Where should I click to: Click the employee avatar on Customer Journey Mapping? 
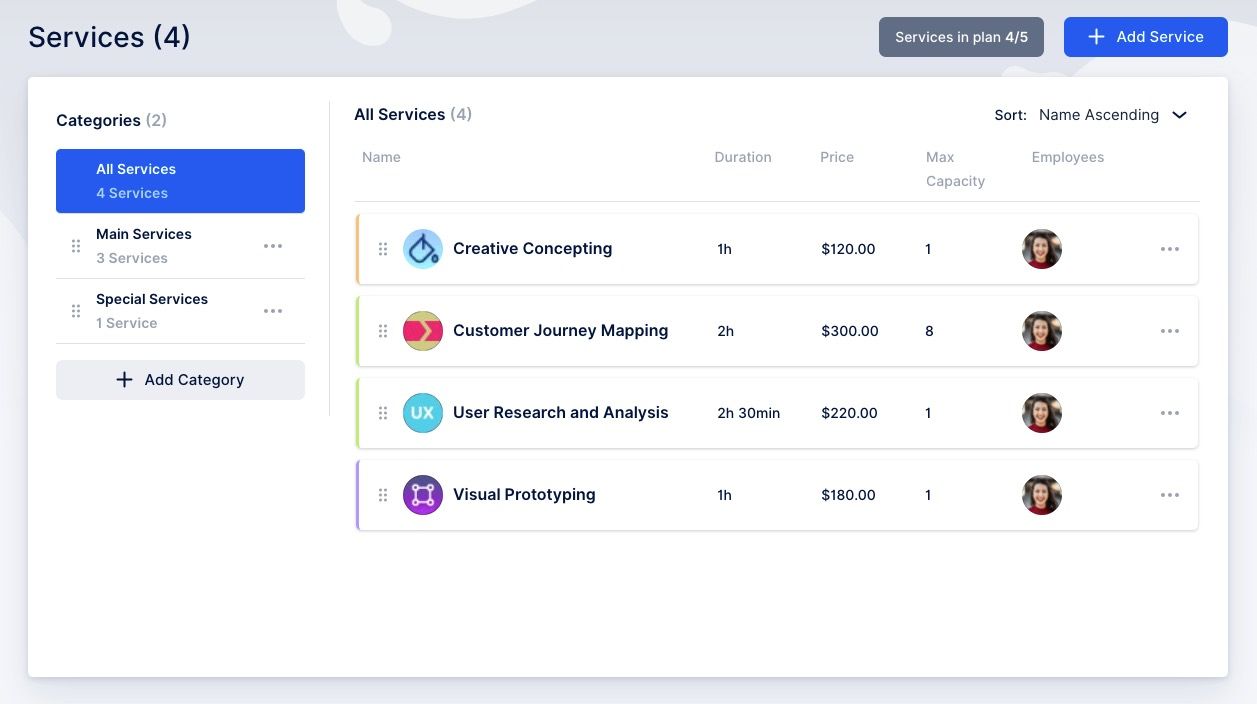[x=1041, y=330]
